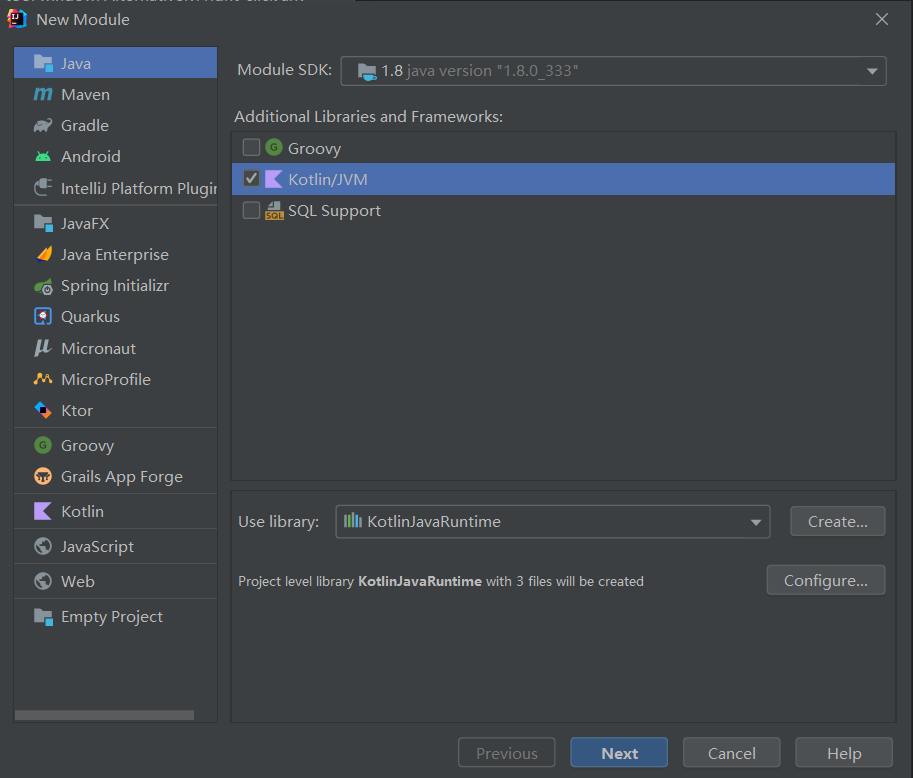Select the Ktor icon
The width and height of the screenshot is (913, 778).
[x=43, y=410]
